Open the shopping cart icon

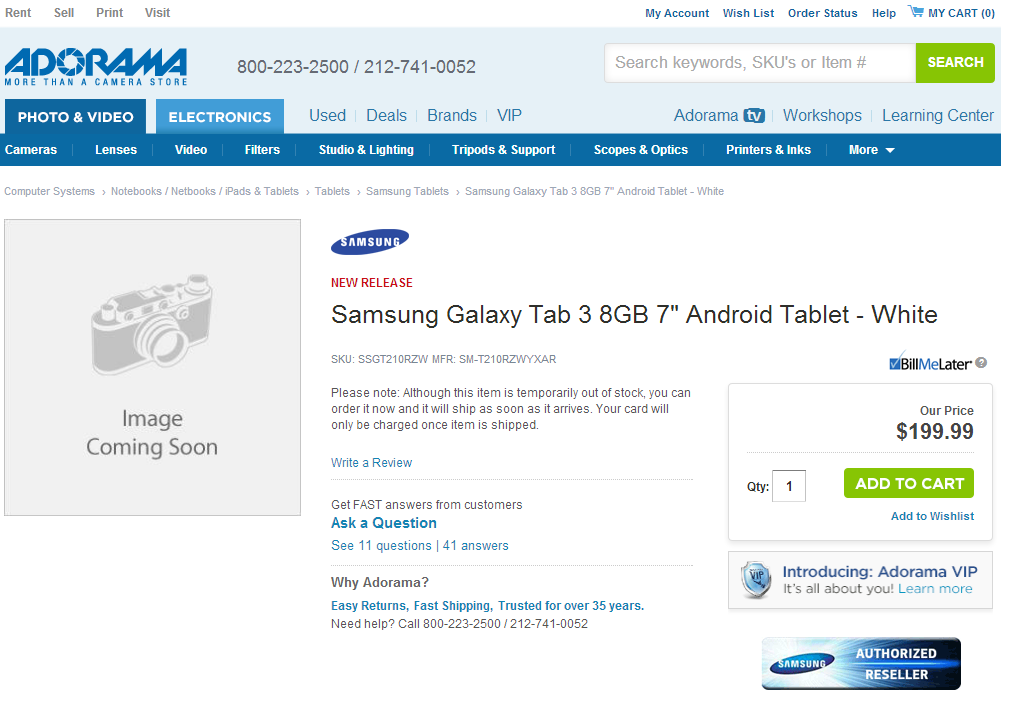[x=915, y=12]
